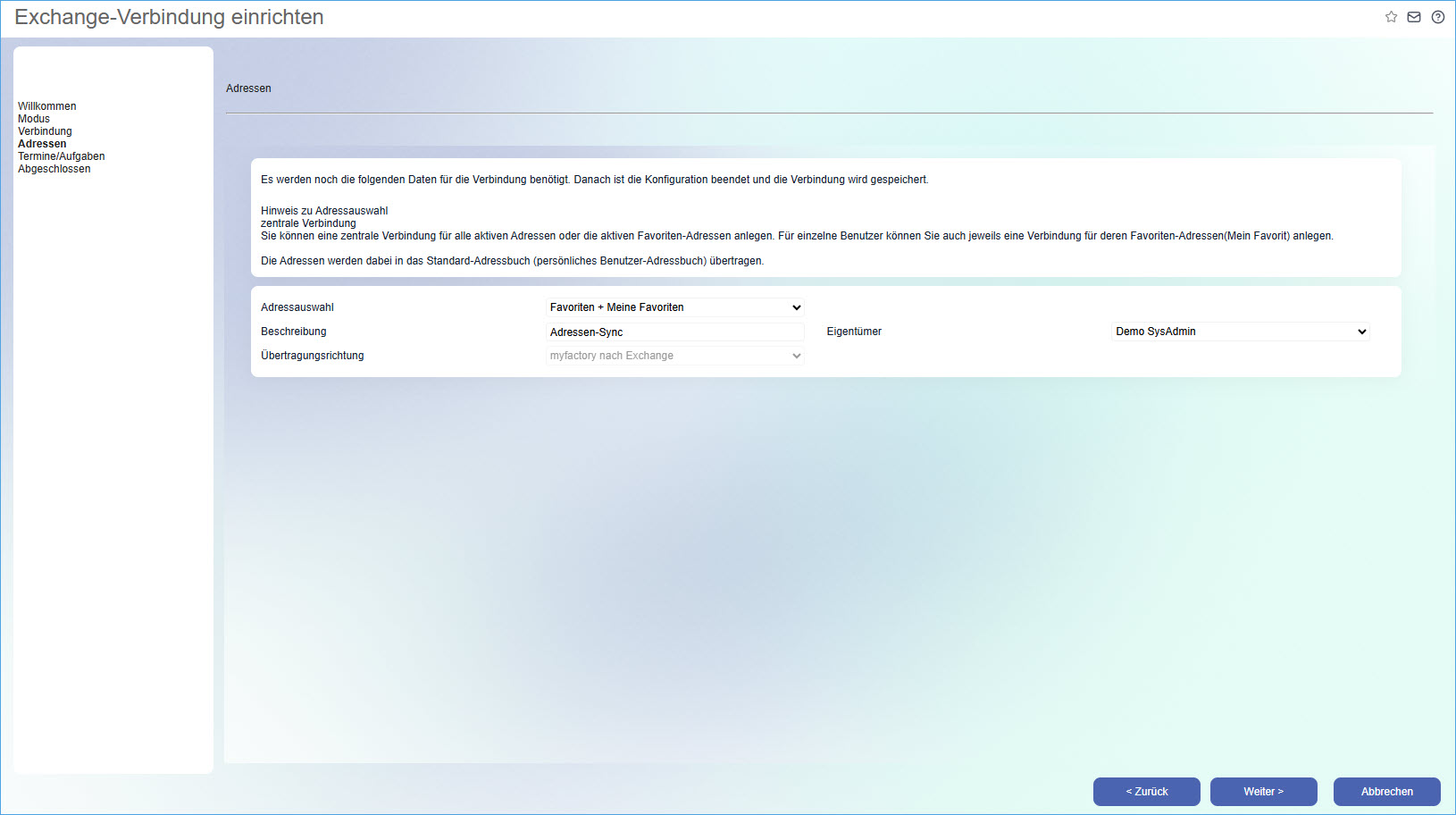1456x815 pixels.
Task: Click the 'Die Adressen werden dabei' sentence
Action: pyautogui.click(x=512, y=261)
